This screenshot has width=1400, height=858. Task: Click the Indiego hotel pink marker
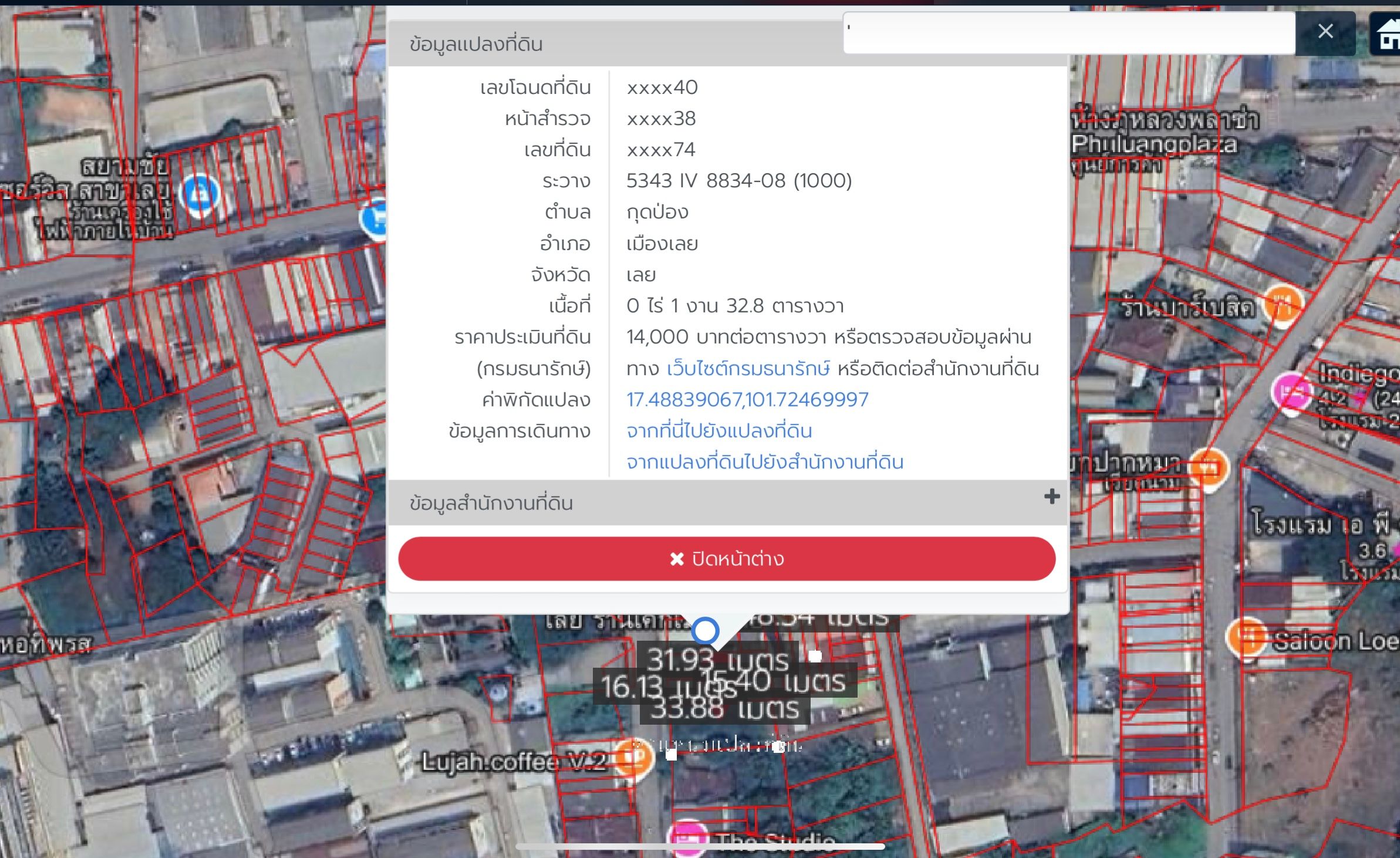tap(1291, 392)
